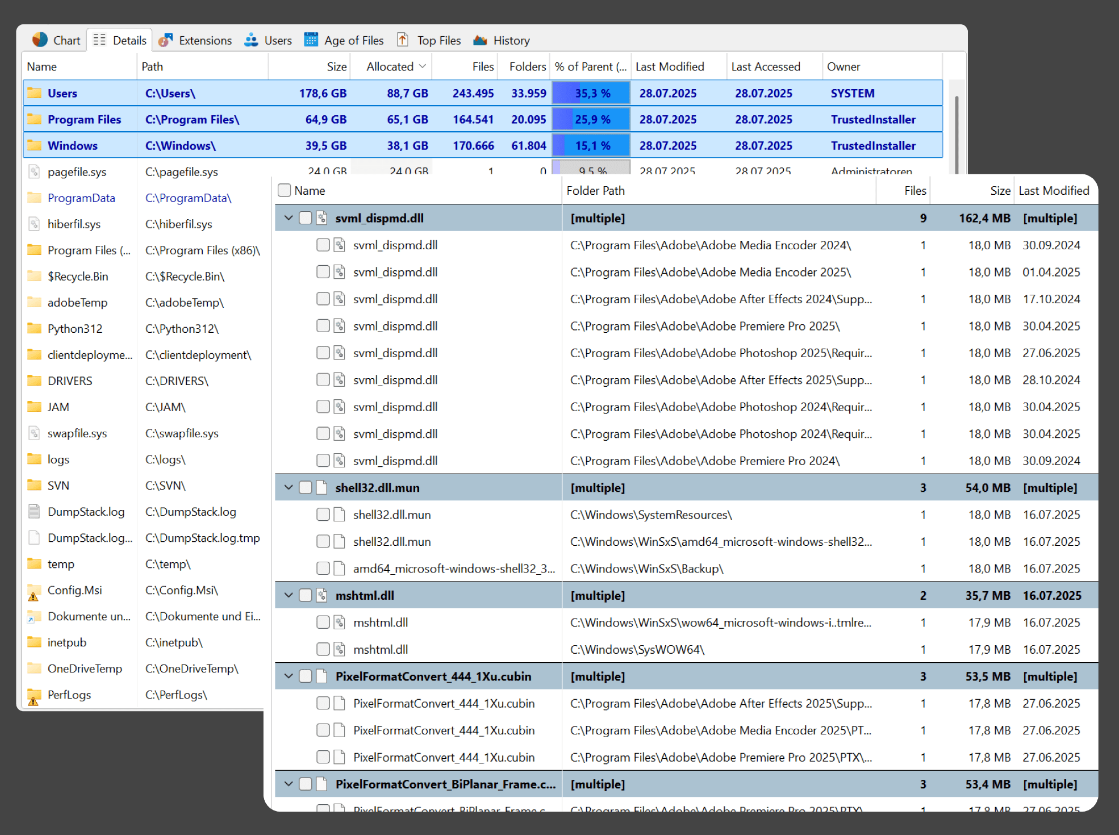This screenshot has height=835, width=1119.
Task: Sort by the Allocated column header
Action: 390,67
